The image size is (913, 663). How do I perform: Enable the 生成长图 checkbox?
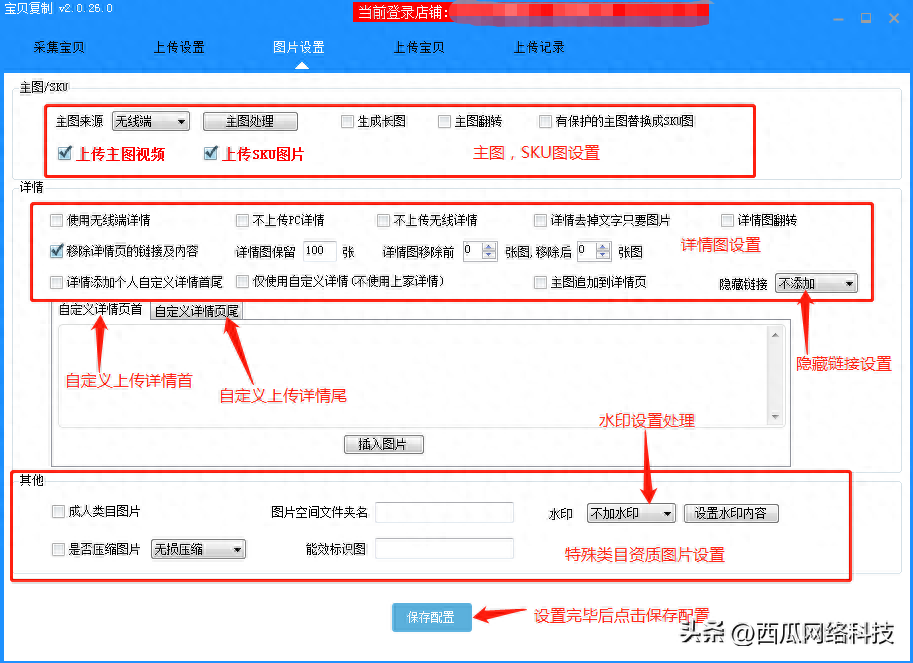[348, 121]
